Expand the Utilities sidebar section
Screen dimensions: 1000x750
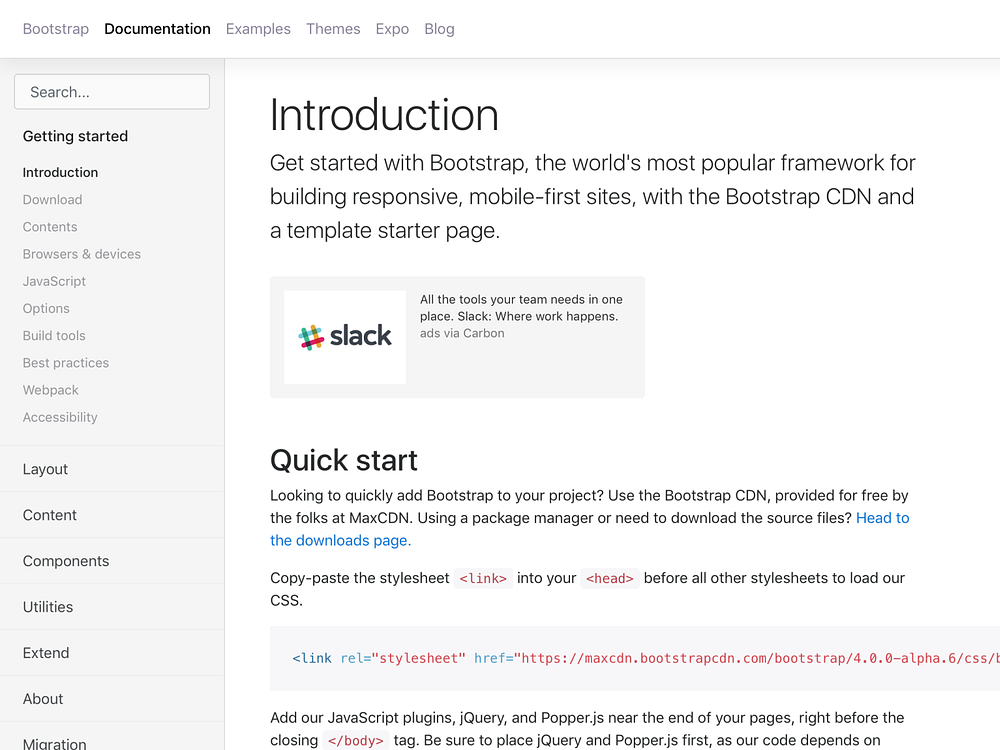point(47,607)
